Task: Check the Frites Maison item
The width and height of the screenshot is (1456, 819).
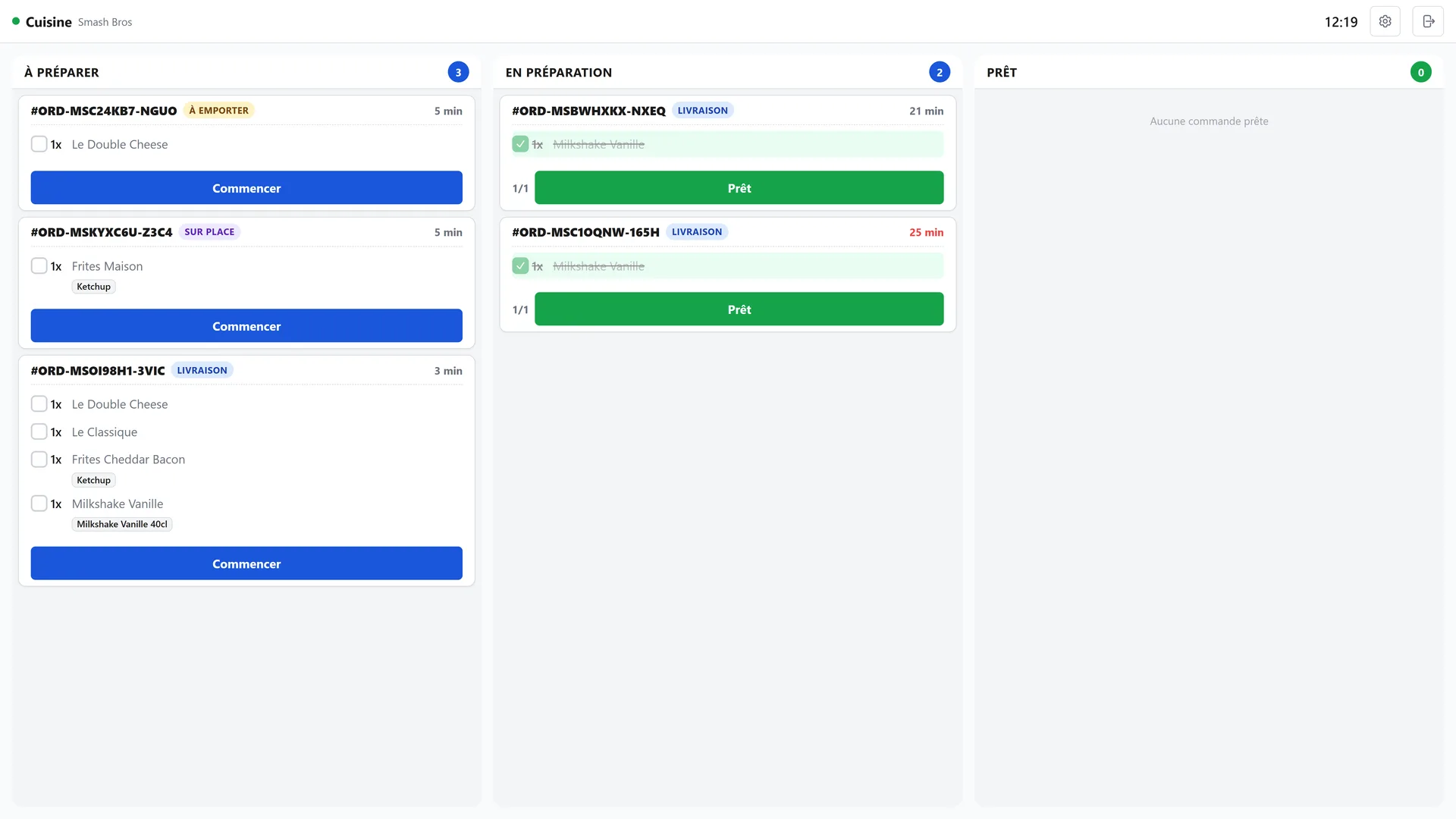Action: (x=39, y=265)
